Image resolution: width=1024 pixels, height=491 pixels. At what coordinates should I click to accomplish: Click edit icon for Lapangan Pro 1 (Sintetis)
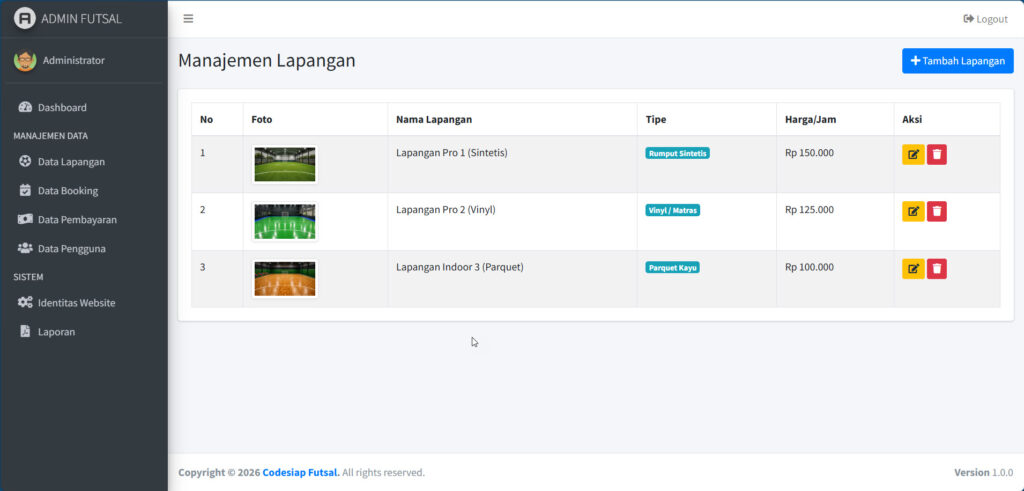tap(913, 155)
